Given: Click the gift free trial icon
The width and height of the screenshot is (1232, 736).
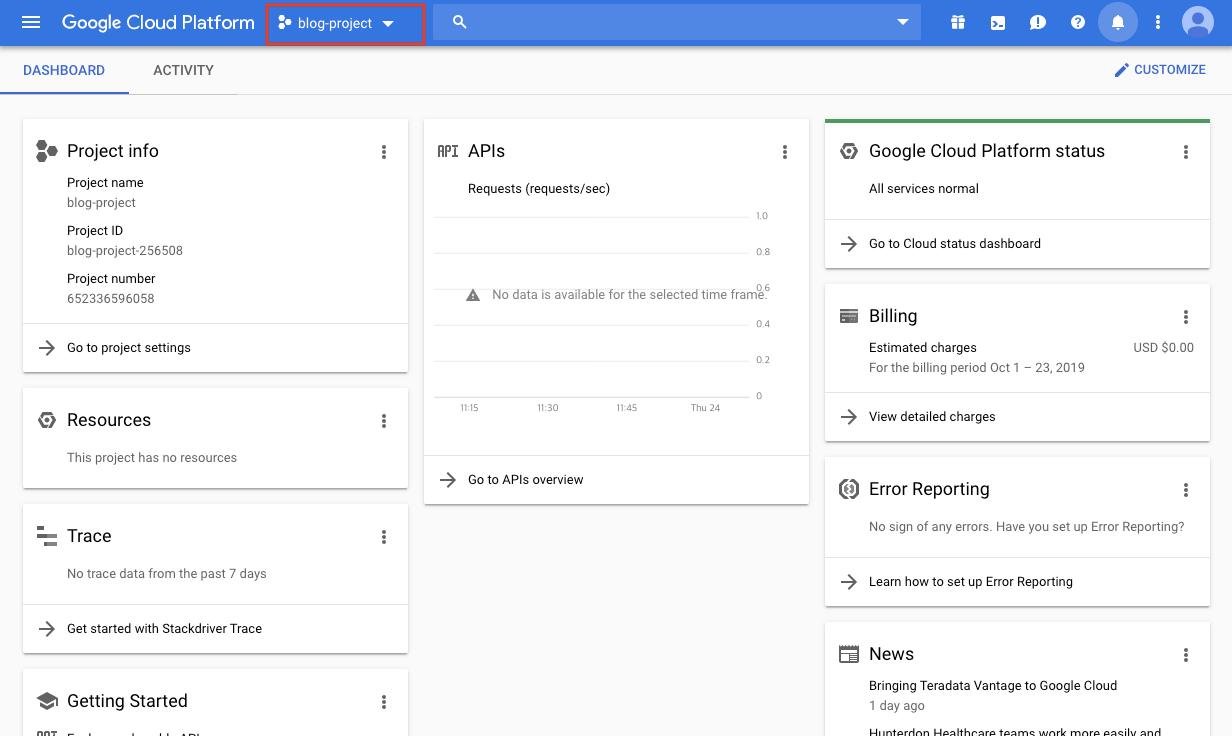Looking at the screenshot, I should pos(958,22).
